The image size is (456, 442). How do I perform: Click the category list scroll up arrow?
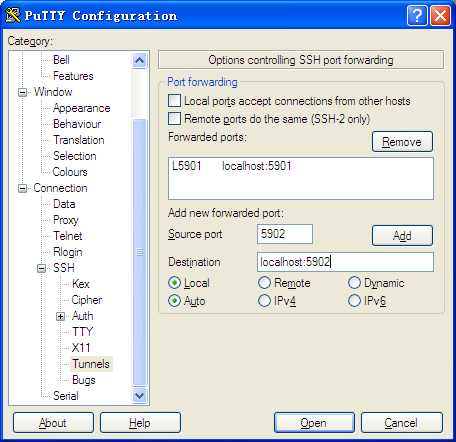coord(139,60)
